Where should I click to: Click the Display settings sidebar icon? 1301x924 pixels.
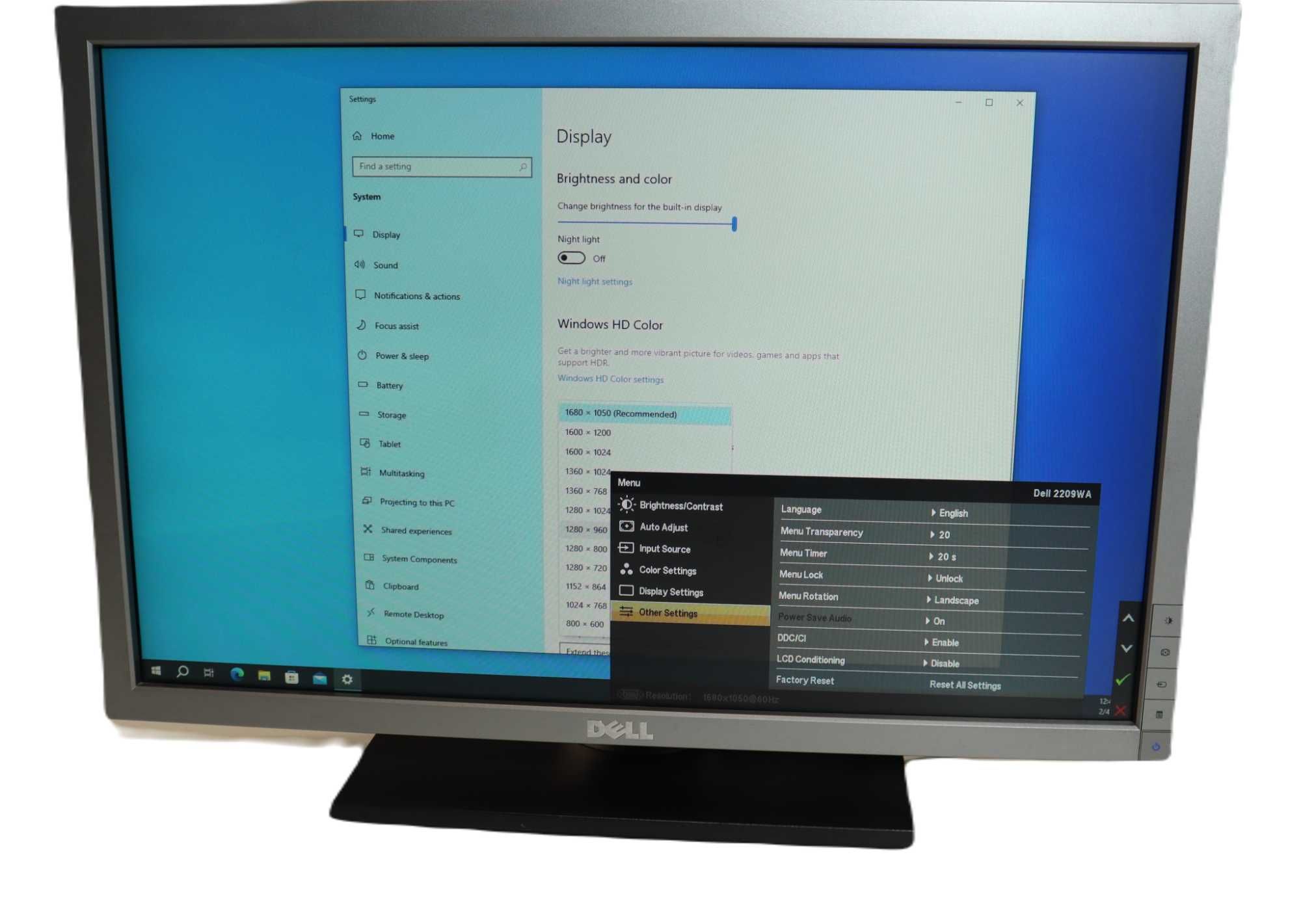[x=363, y=234]
